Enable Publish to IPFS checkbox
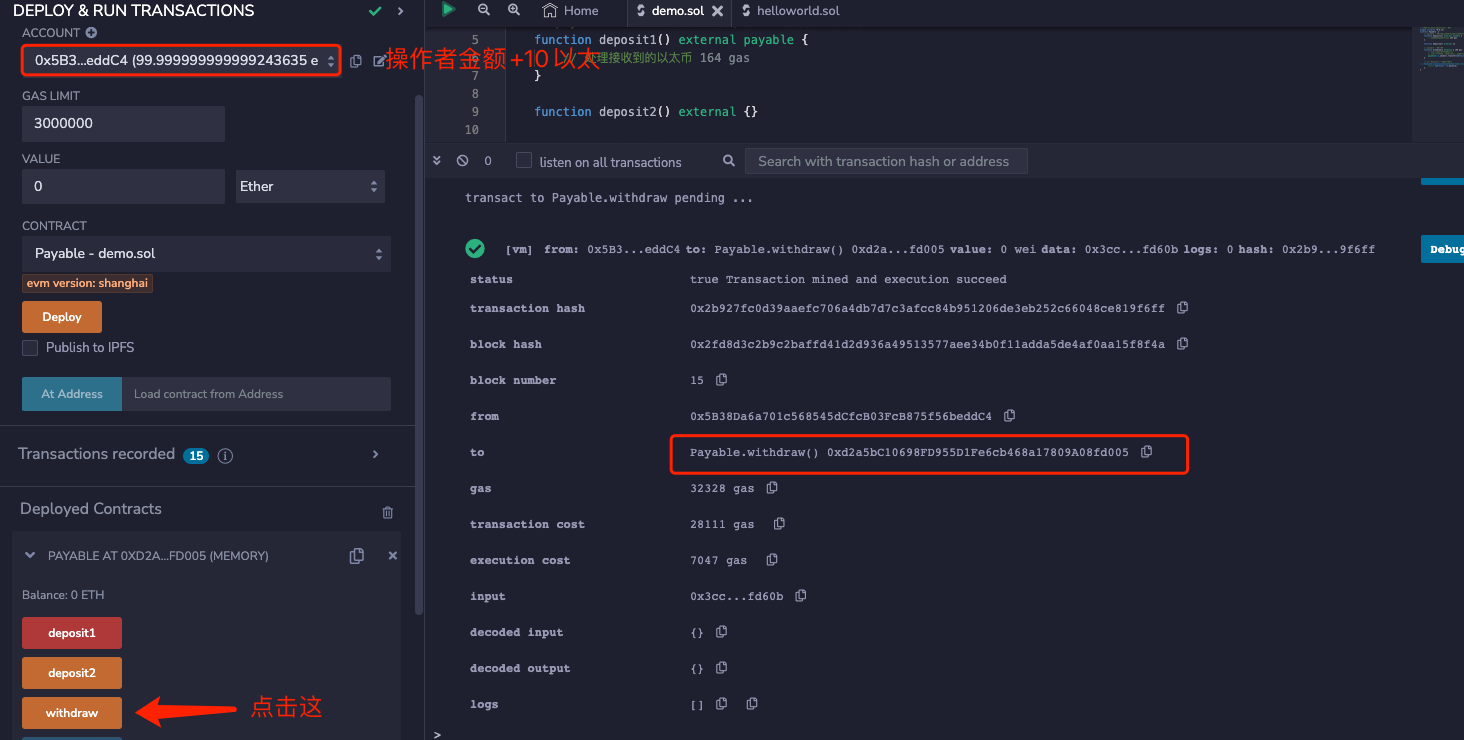This screenshot has width=1464, height=740. [30, 348]
